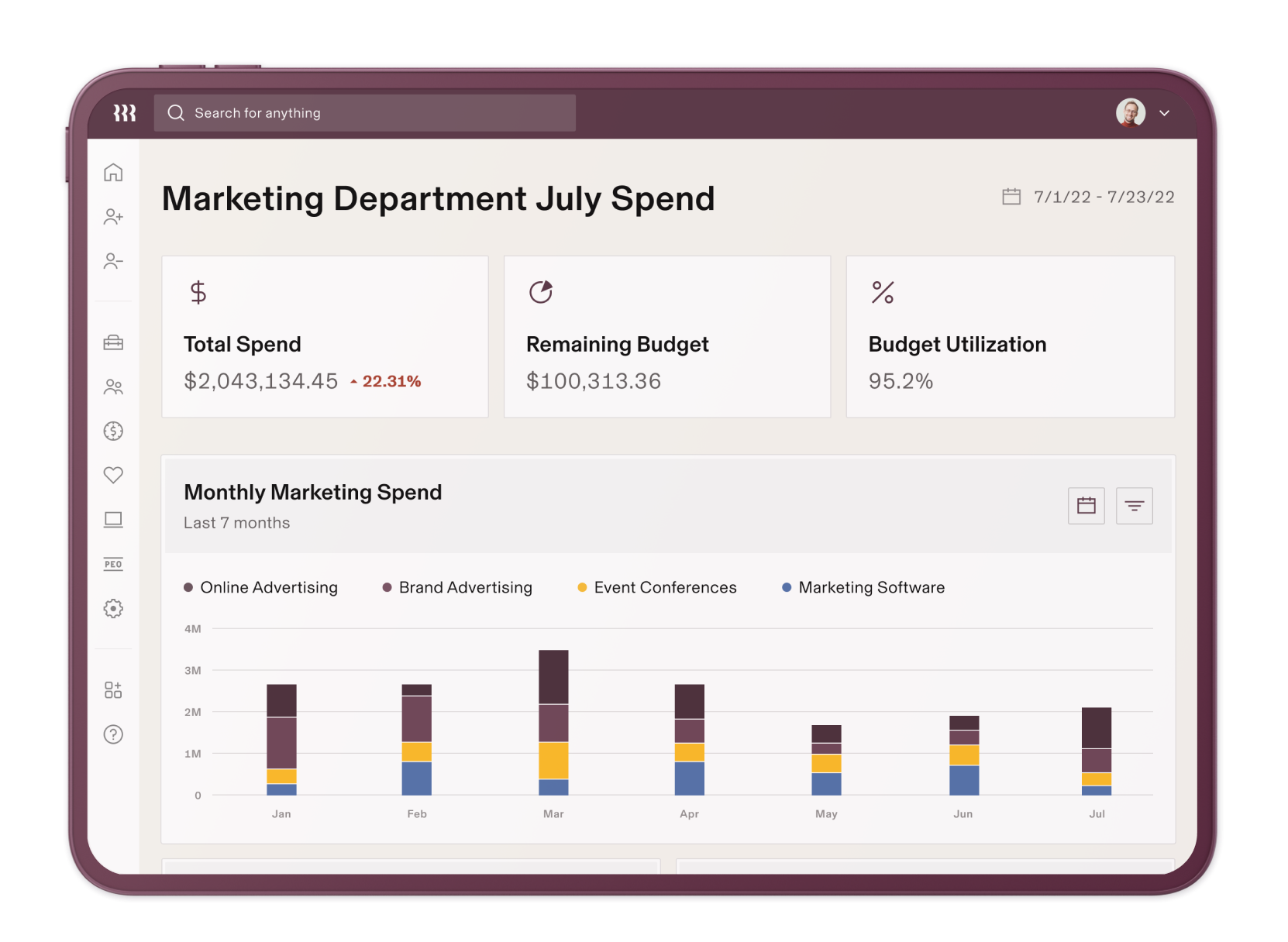
Task: Open the Home dashboard icon
Action: coord(113,174)
